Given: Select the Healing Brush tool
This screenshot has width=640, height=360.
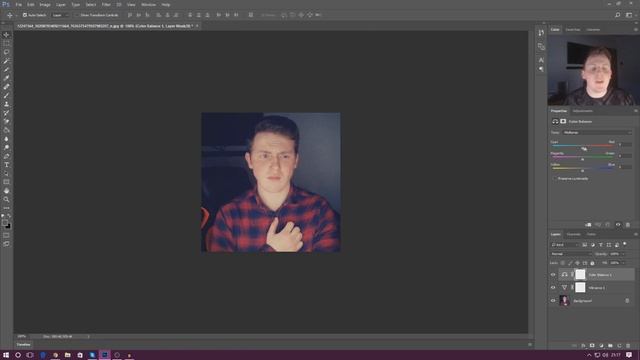Looking at the screenshot, I should [7, 87].
